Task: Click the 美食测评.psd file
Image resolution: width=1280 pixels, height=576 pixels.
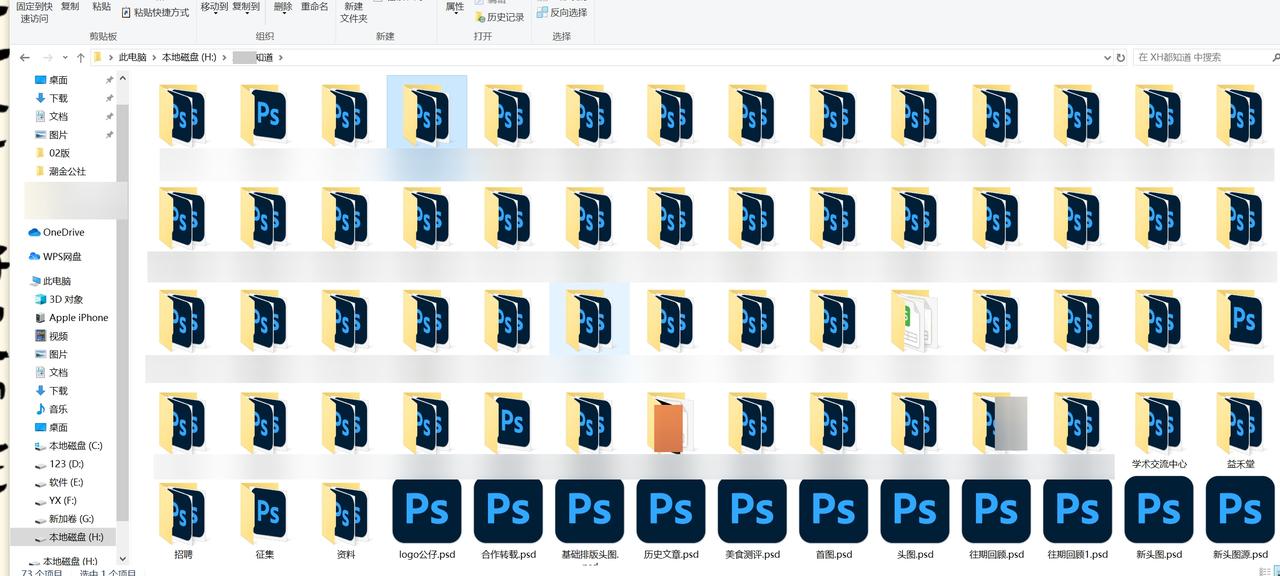Action: pos(752,511)
